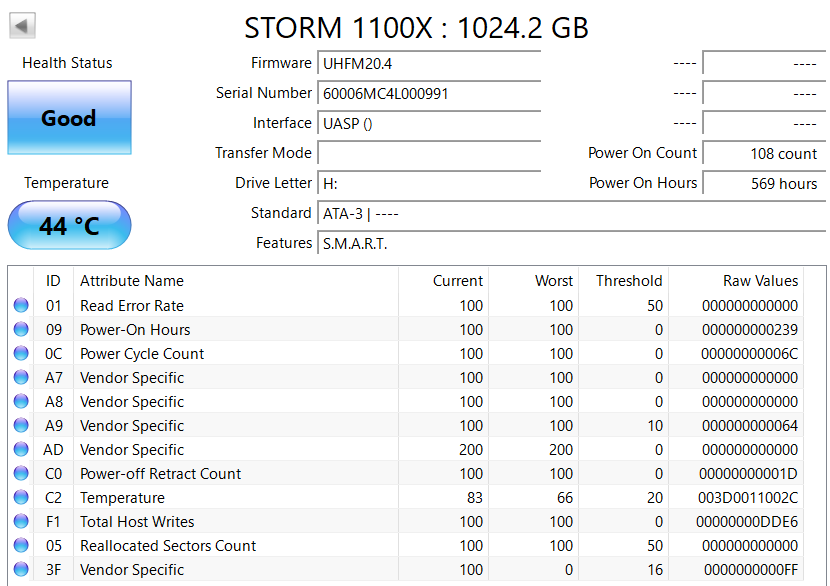Click the status icon for C2 Temperature row
Image resolution: width=830 pixels, height=586 pixels.
(21, 497)
